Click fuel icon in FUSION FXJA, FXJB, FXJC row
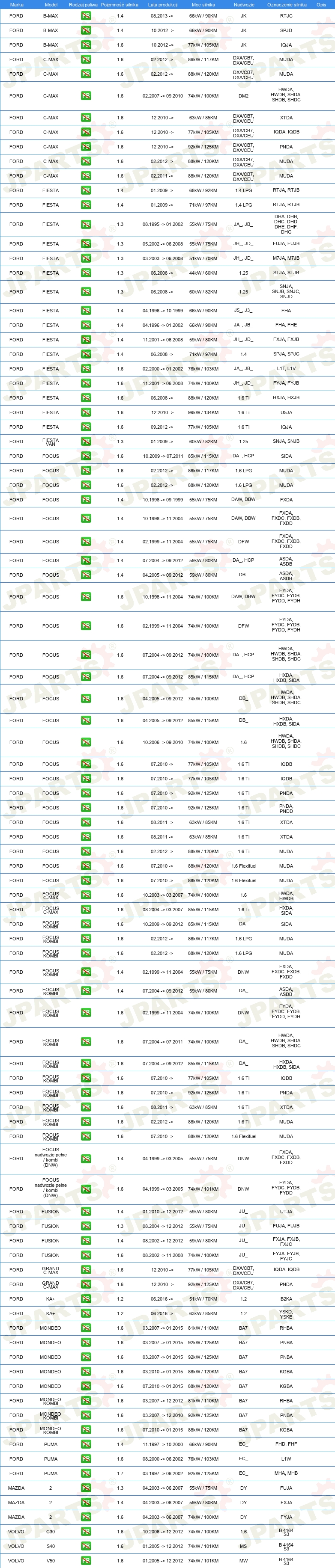This screenshot has width=335, height=1568. [86, 1241]
